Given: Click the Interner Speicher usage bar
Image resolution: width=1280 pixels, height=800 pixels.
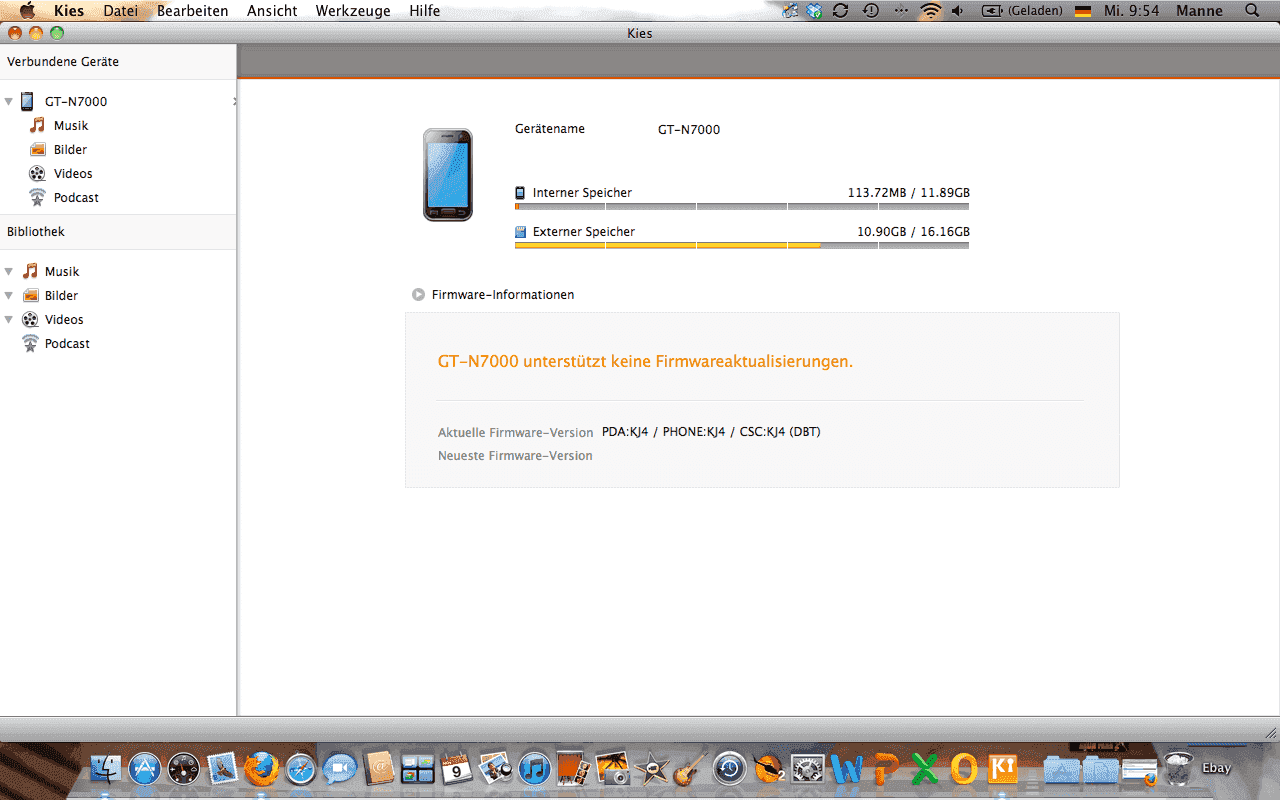Looking at the screenshot, I should [x=742, y=206].
